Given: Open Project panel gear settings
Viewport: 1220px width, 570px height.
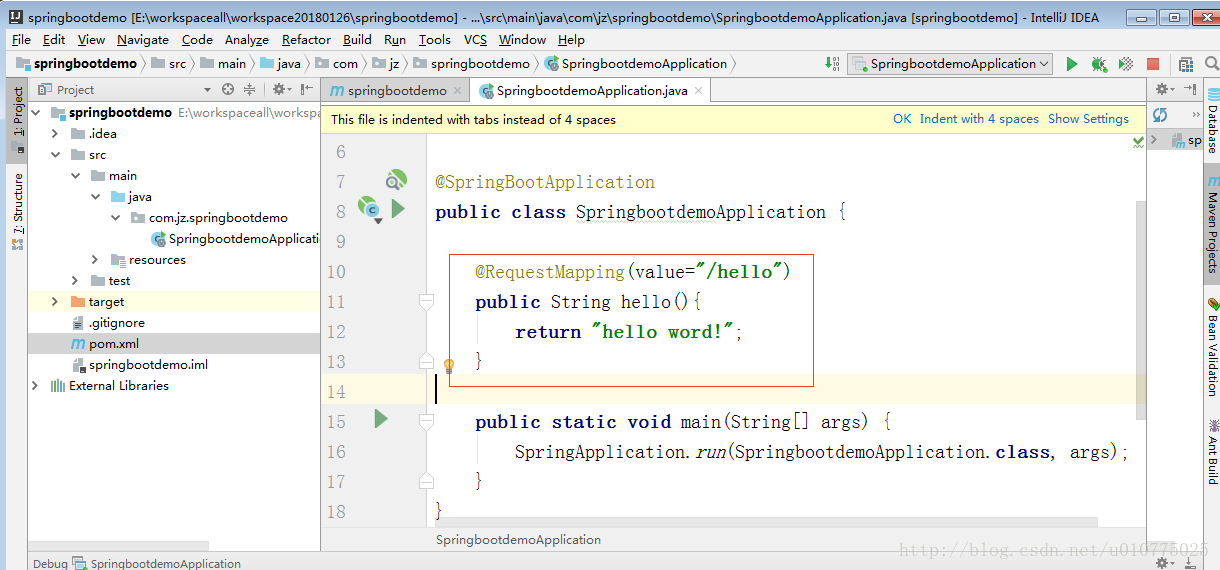Looking at the screenshot, I should coord(279,89).
